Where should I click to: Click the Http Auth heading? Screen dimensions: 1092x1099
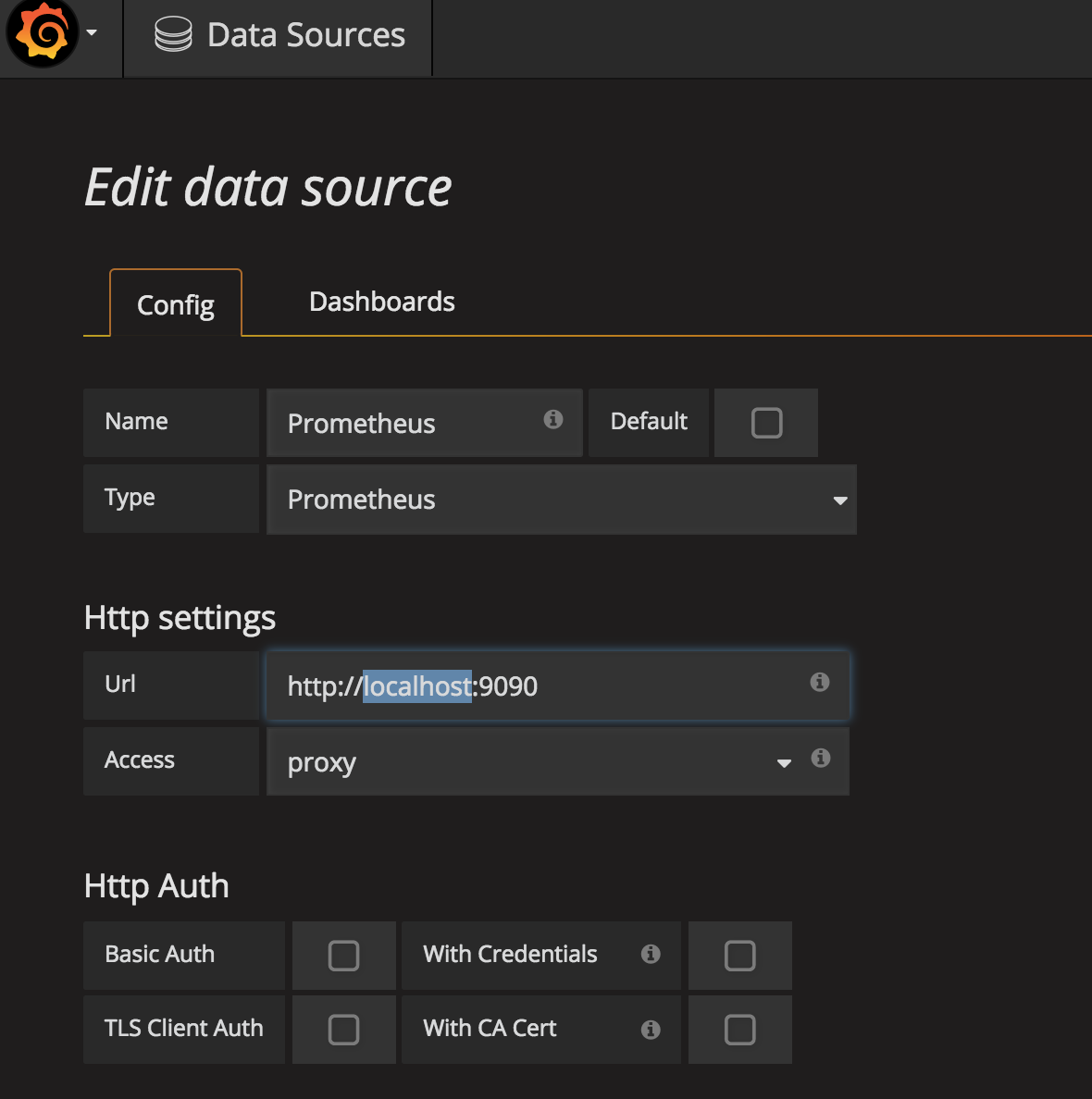click(156, 885)
